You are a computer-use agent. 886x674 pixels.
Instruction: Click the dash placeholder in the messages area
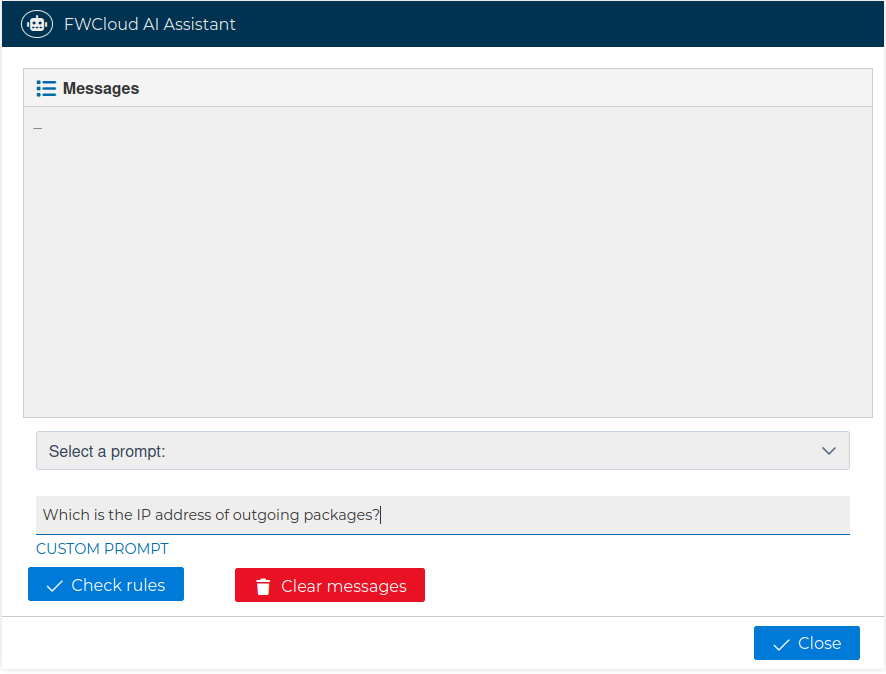(37, 128)
